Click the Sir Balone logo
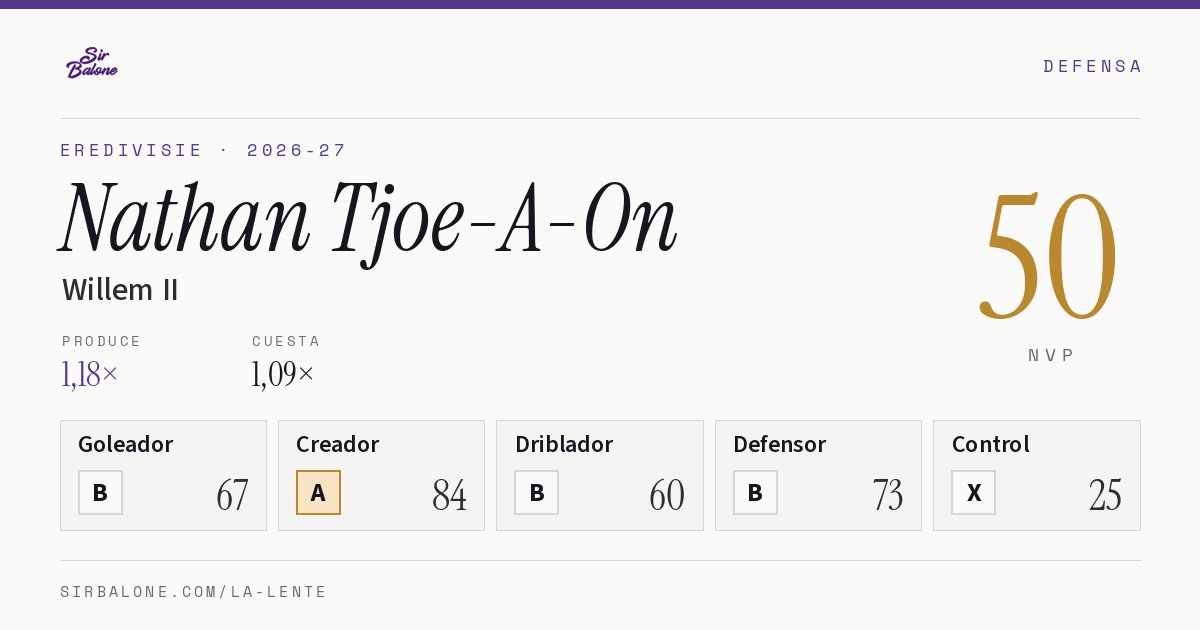This screenshot has width=1200, height=630. 92,63
